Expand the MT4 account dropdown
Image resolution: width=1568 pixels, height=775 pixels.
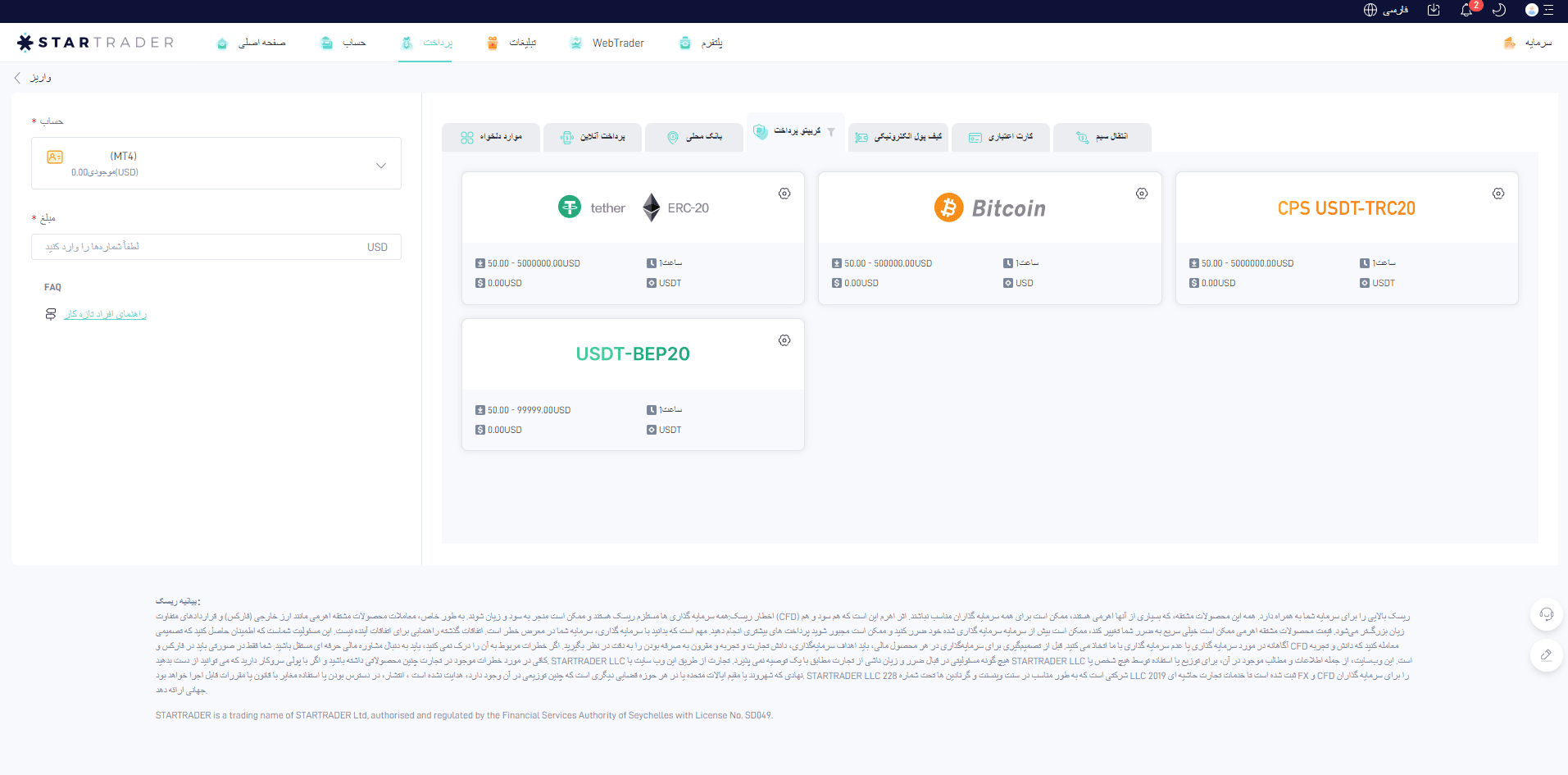point(216,163)
